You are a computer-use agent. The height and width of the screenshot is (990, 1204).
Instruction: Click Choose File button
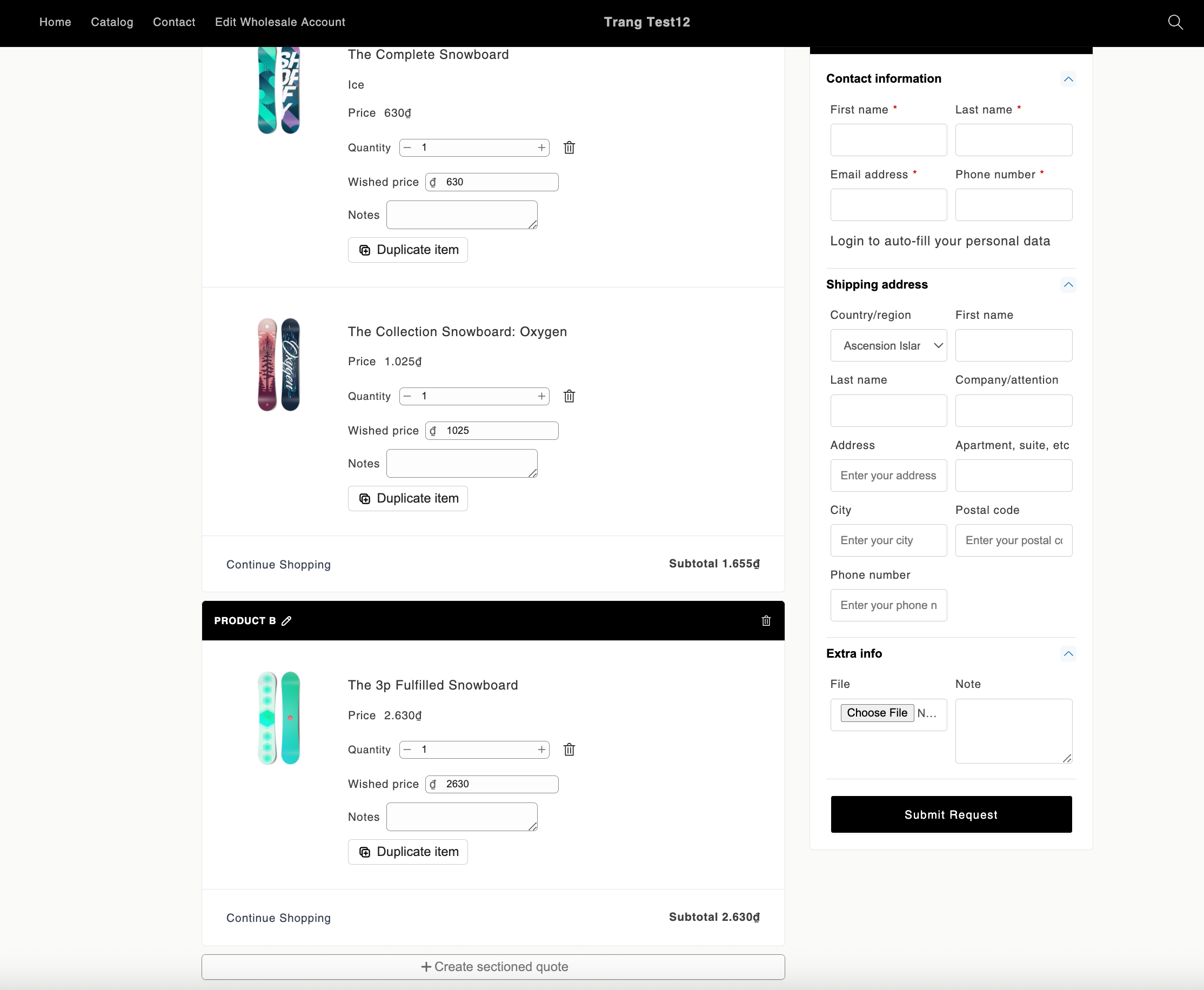877,713
